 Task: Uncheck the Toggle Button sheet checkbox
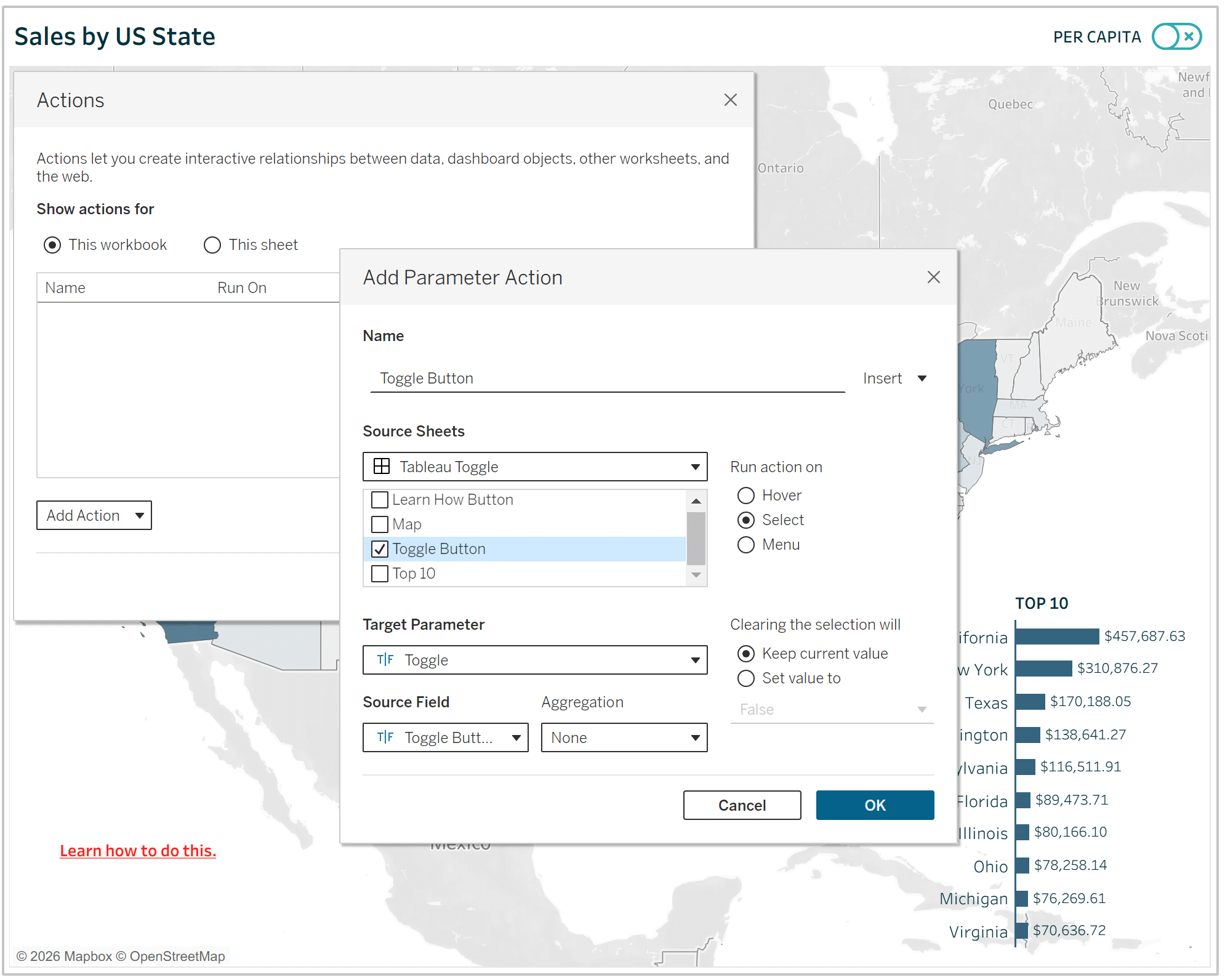click(x=380, y=548)
